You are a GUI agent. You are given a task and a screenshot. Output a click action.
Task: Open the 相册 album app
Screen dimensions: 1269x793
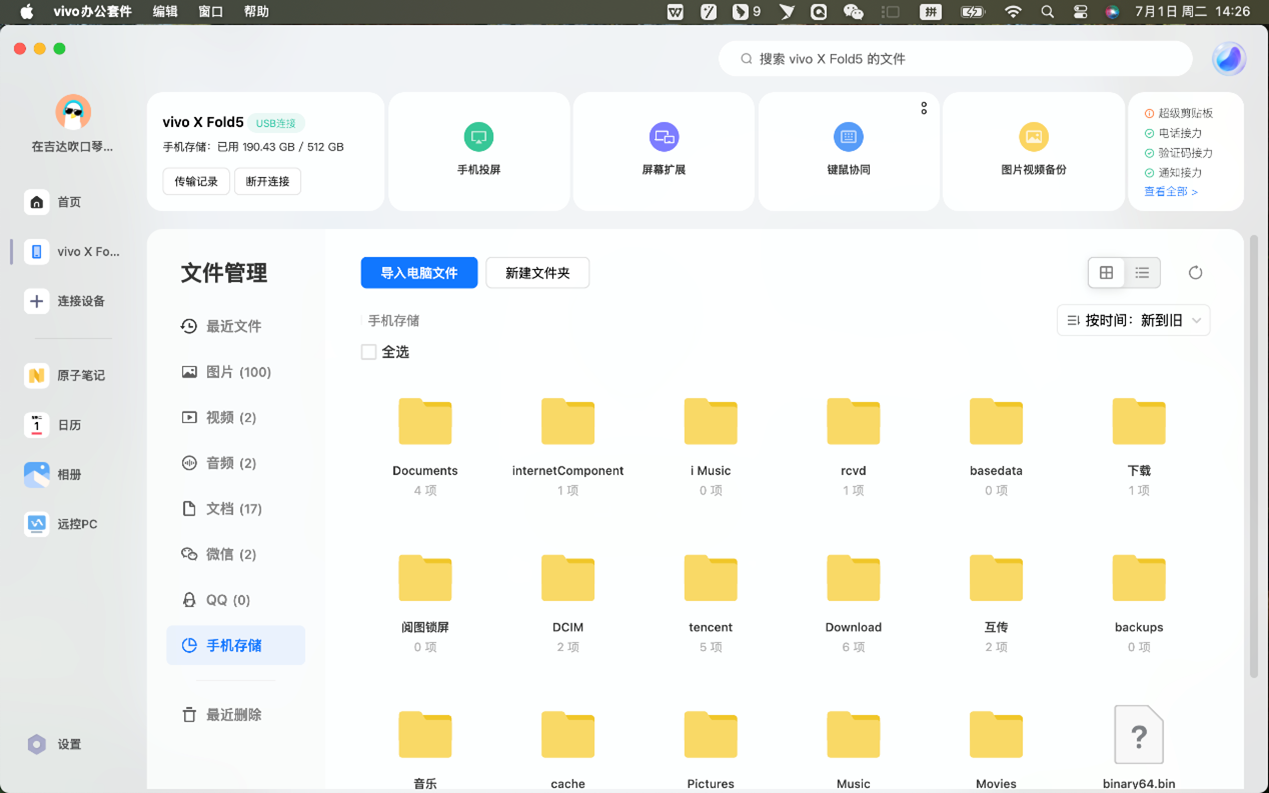pyautogui.click(x=55, y=474)
